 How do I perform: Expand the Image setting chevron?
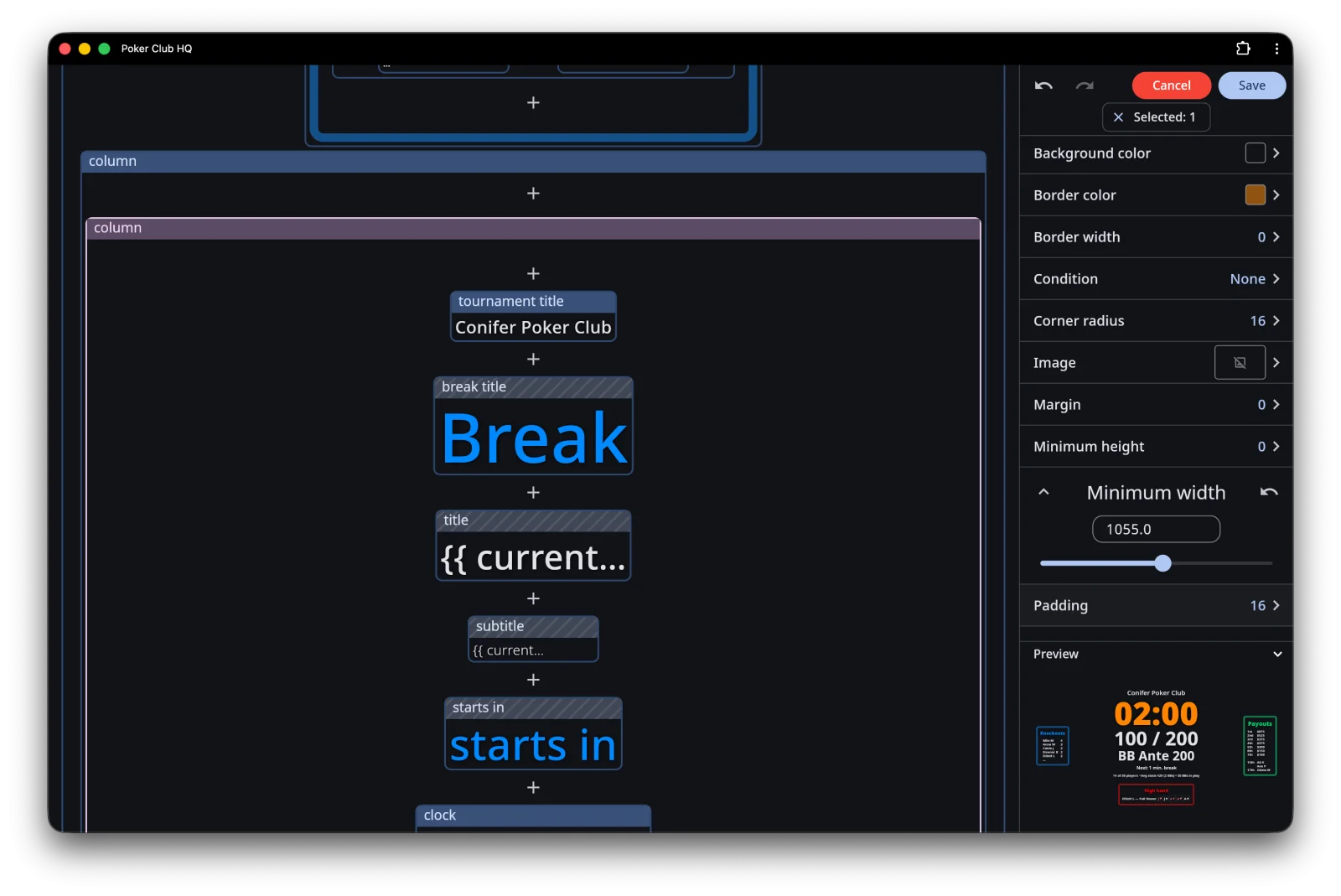pyautogui.click(x=1276, y=363)
